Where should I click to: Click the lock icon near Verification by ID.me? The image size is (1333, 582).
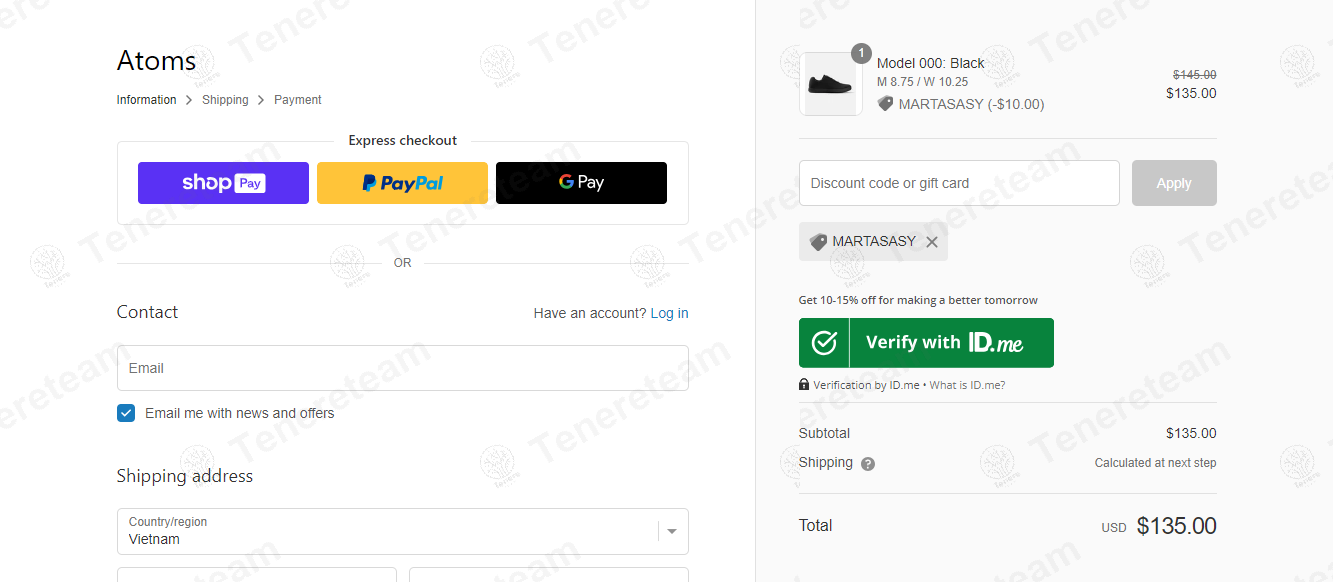(x=804, y=385)
